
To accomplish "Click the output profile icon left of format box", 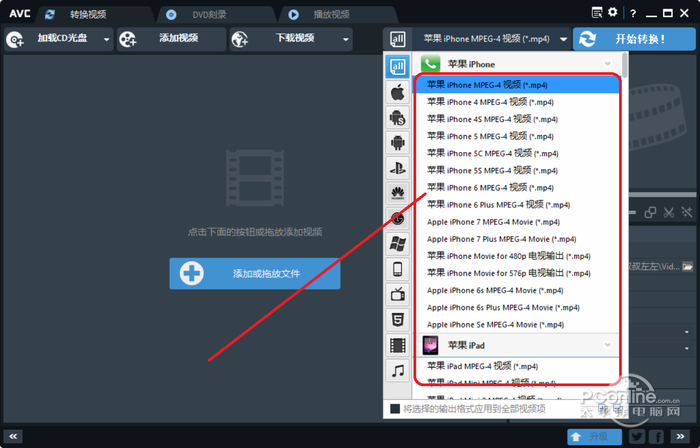I will pos(397,39).
